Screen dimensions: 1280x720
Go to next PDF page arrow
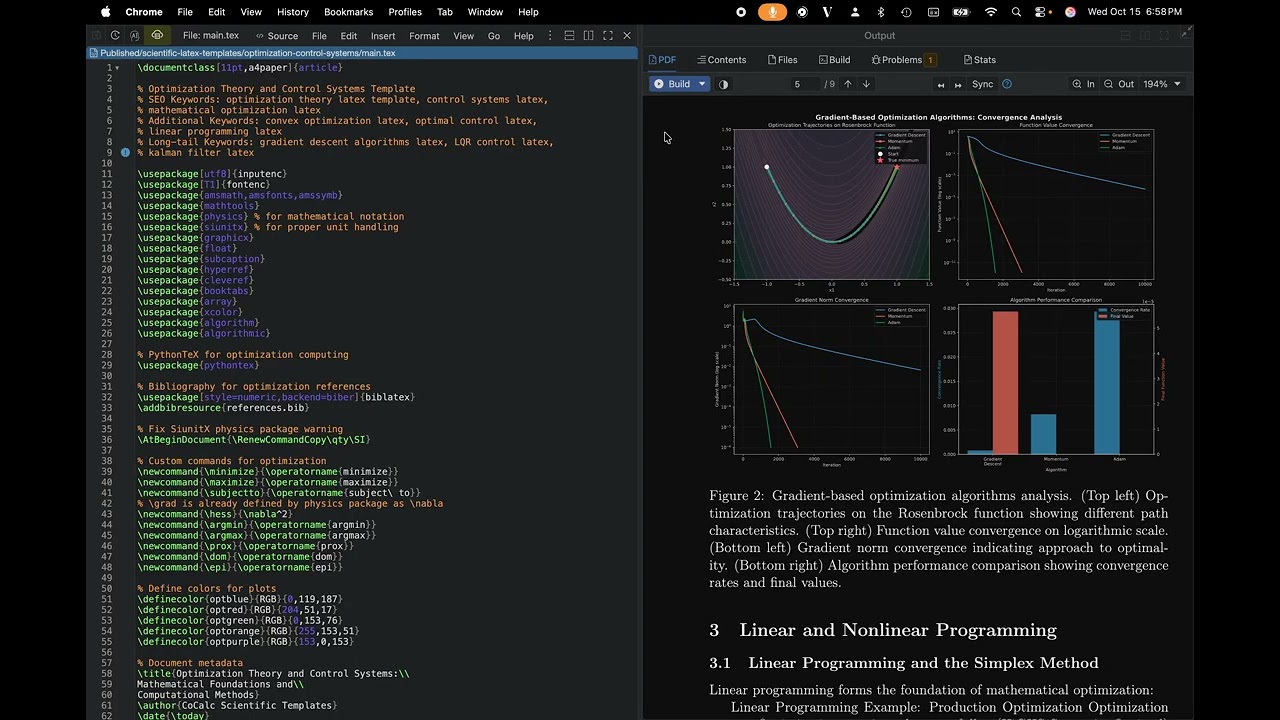[x=866, y=84]
